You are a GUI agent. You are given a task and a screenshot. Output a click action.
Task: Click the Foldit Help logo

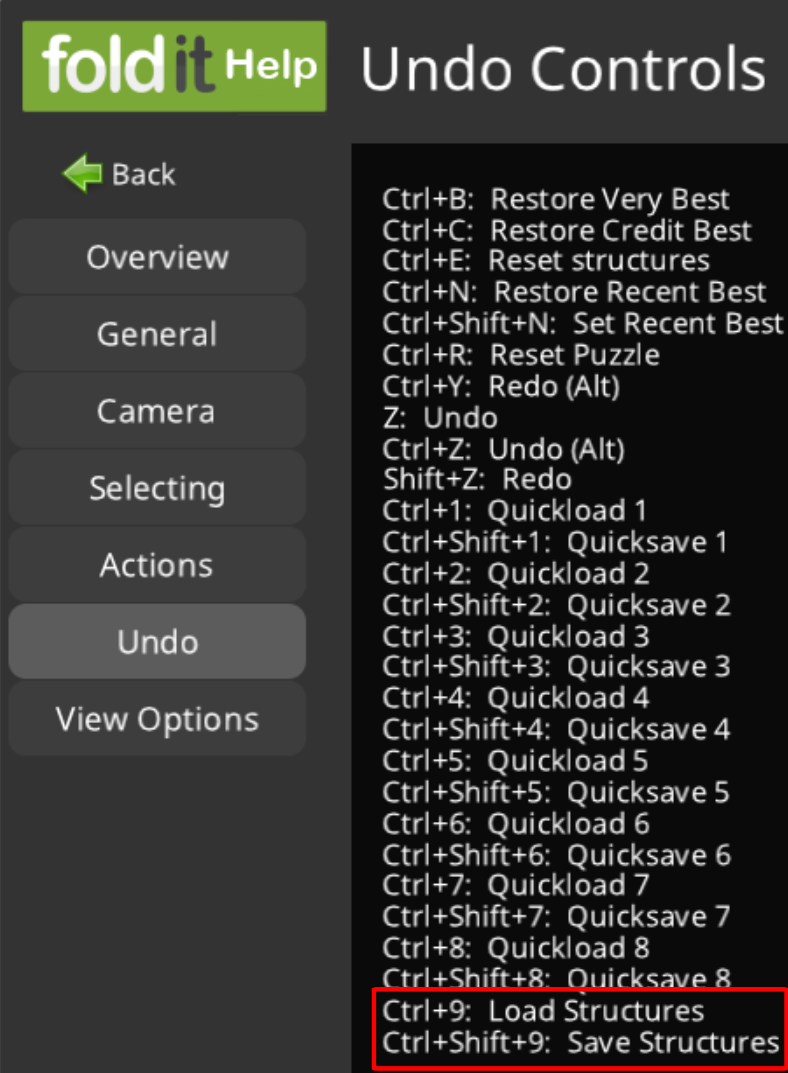[x=174, y=66]
